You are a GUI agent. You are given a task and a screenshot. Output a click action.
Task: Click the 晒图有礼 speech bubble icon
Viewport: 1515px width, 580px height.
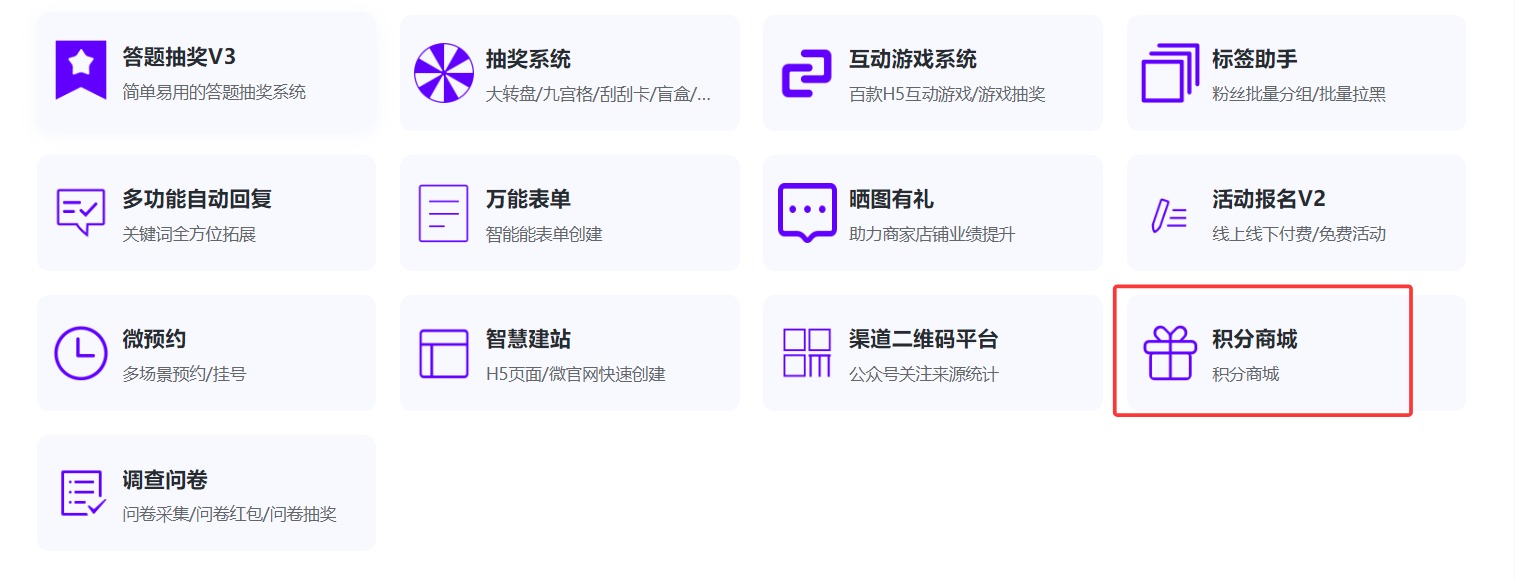[806, 212]
